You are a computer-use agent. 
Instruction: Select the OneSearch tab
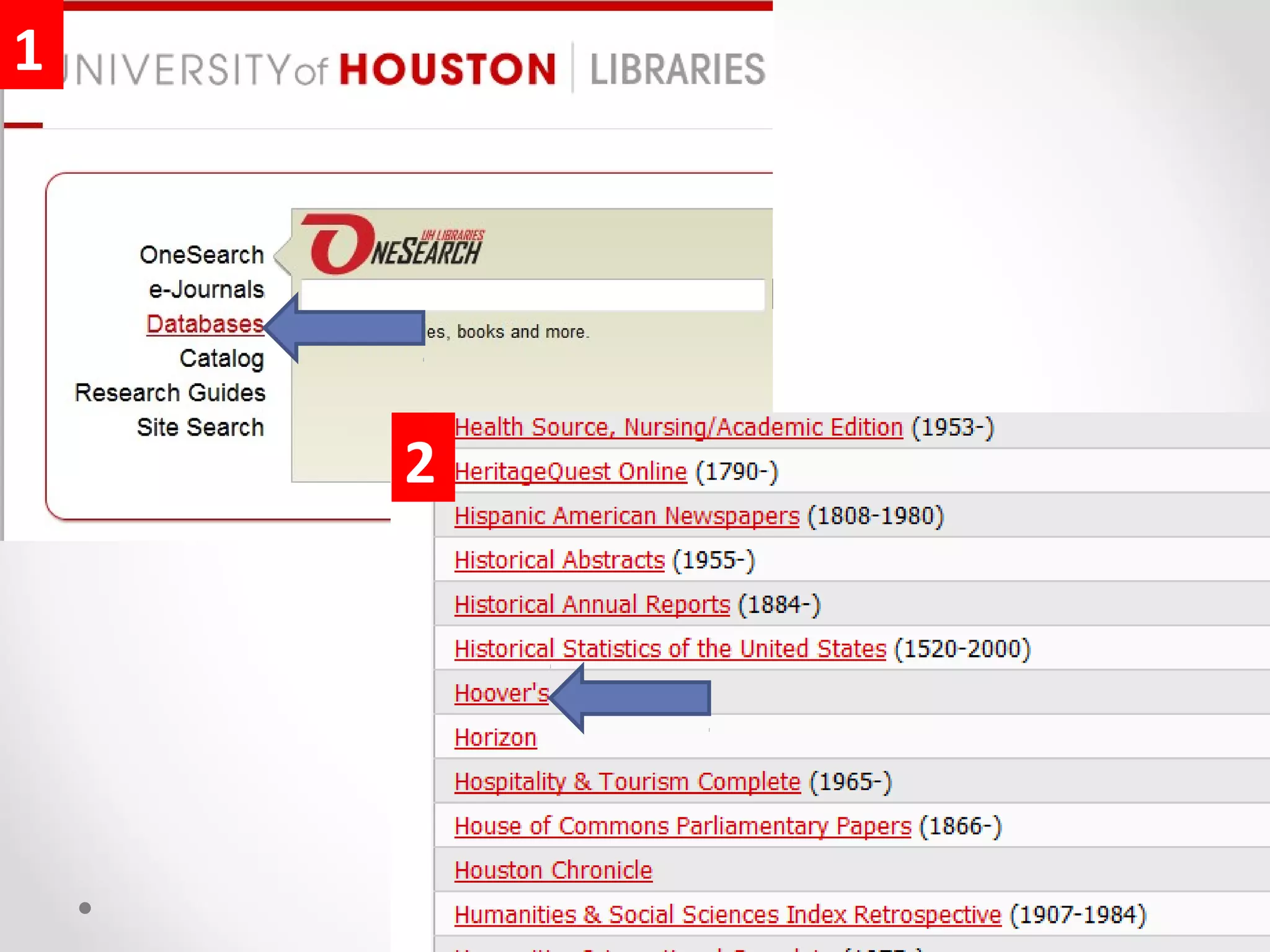pos(202,255)
